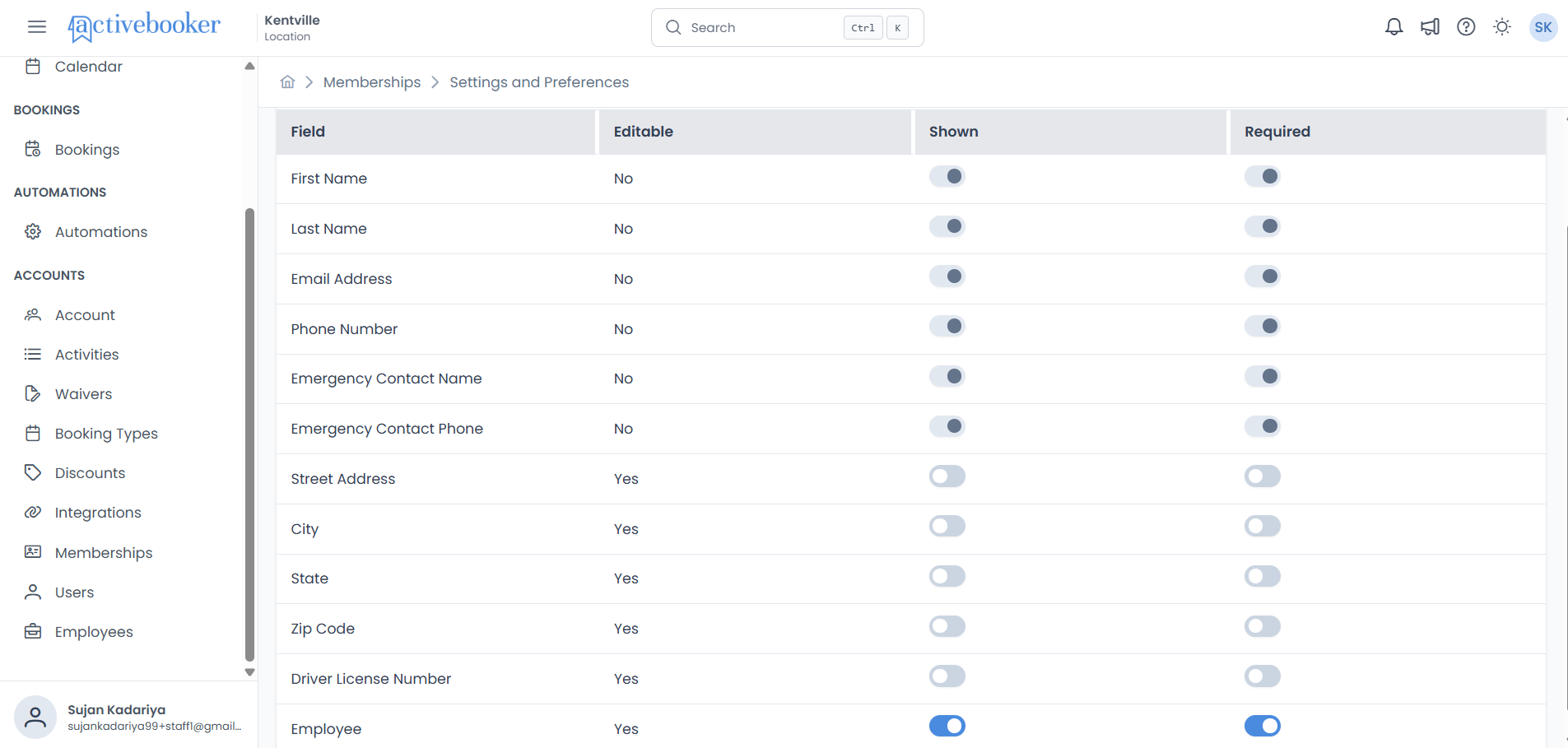This screenshot has width=1568, height=748.
Task: Click Emergency Contact Name field text
Action: pyautogui.click(x=386, y=379)
